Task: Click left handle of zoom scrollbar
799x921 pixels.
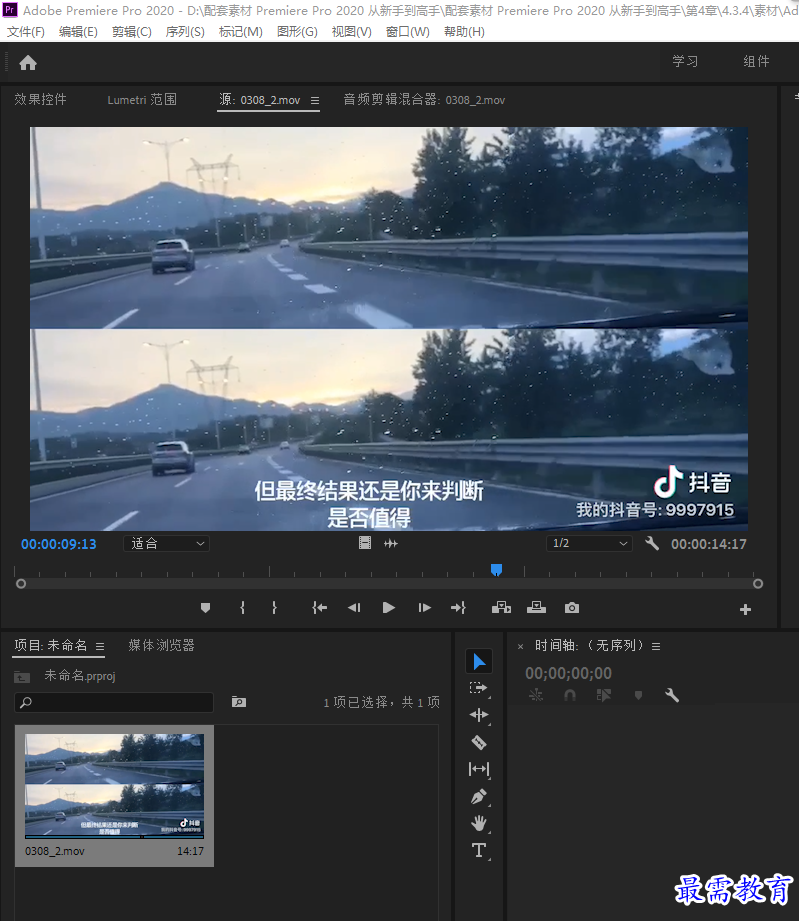Action: pos(21,584)
